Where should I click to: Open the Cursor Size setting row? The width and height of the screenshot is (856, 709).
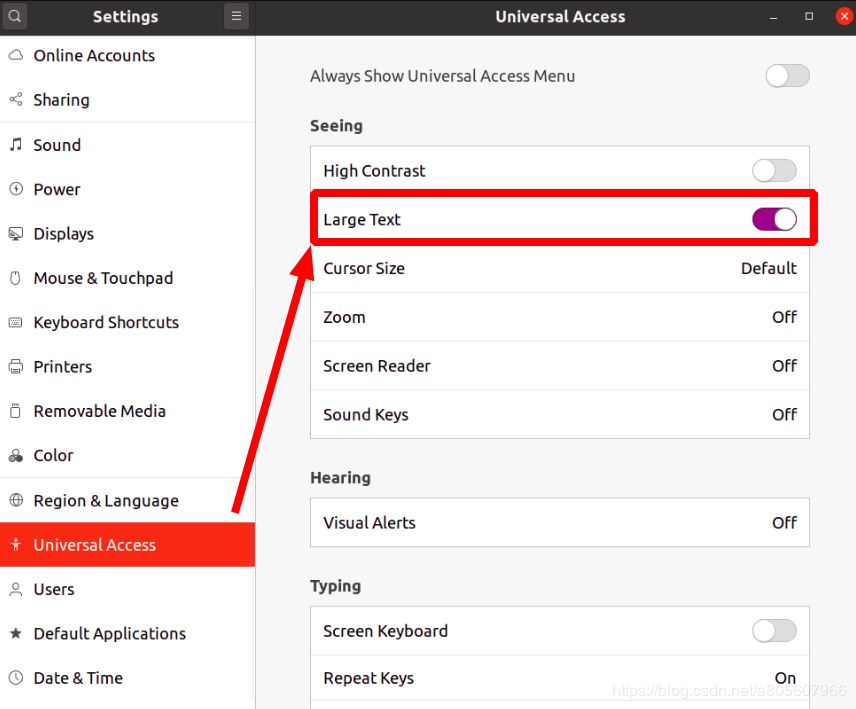559,268
